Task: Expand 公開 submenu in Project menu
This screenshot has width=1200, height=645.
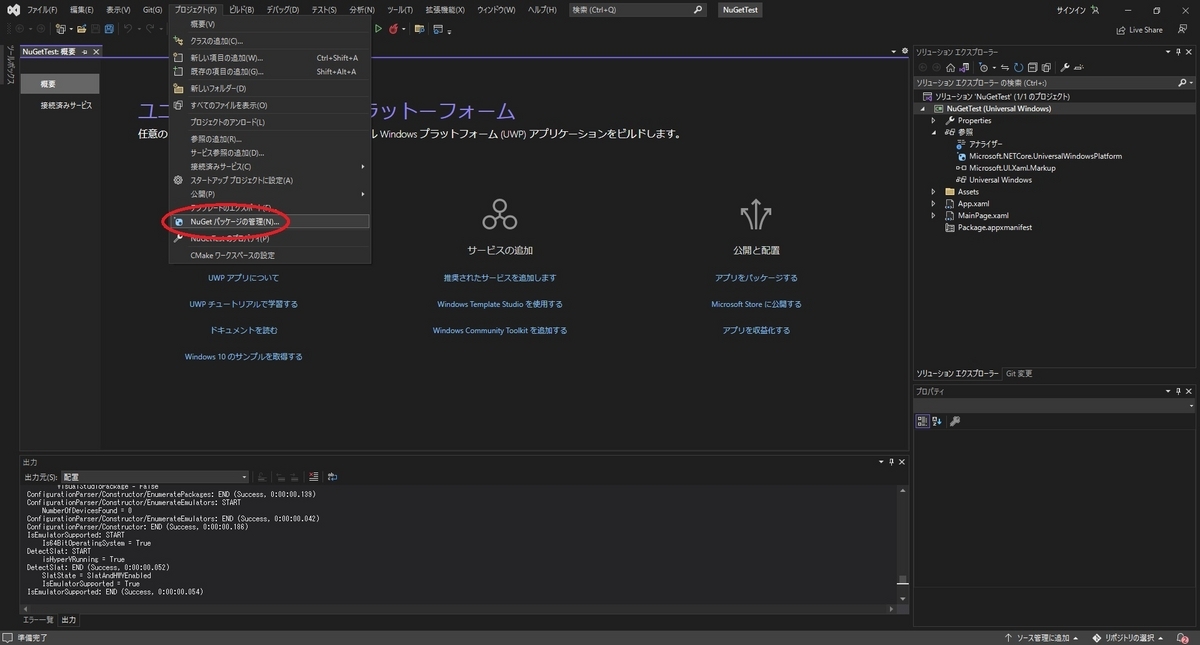Action: (x=270, y=194)
